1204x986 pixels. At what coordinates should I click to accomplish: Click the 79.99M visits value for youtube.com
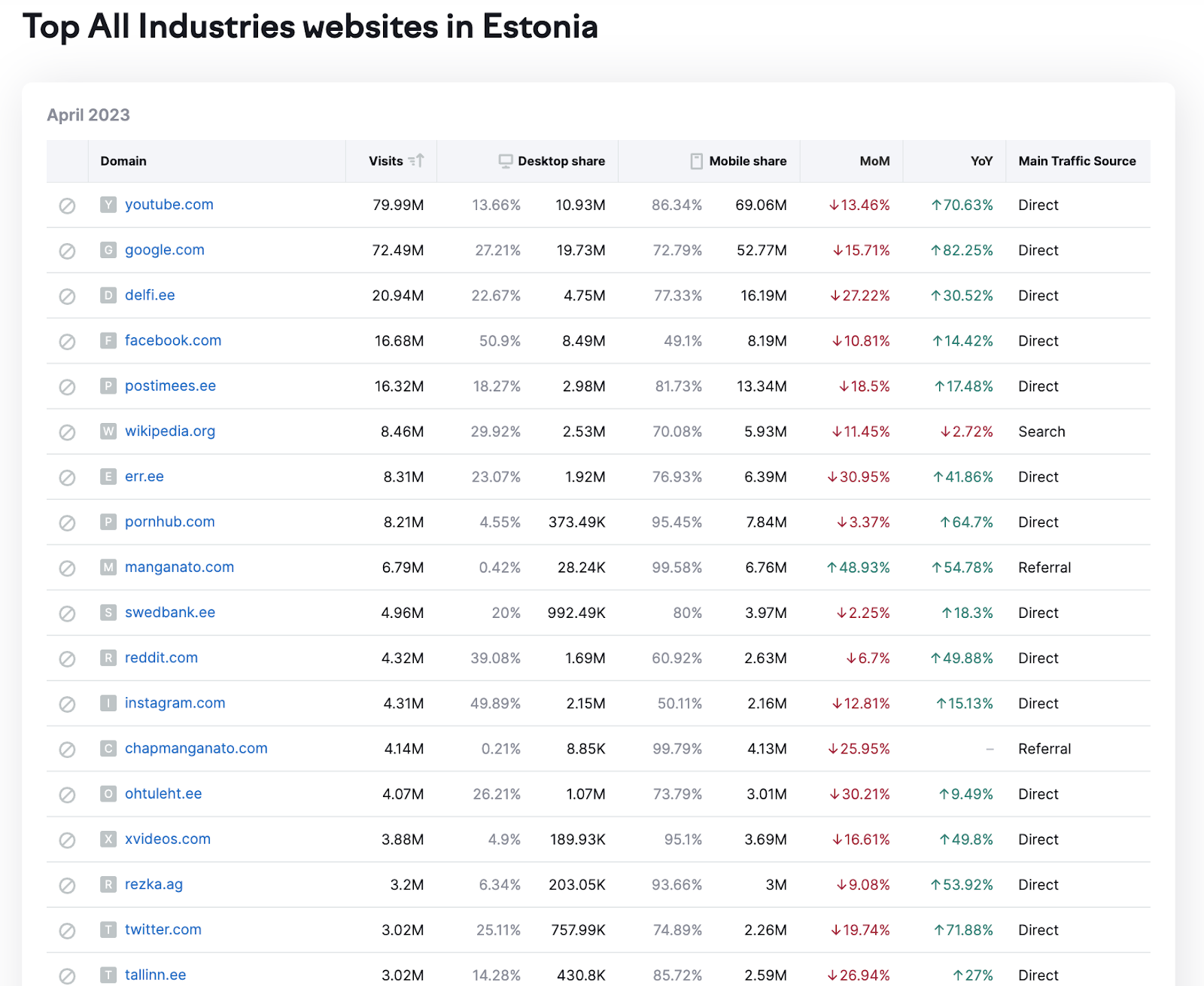(398, 205)
